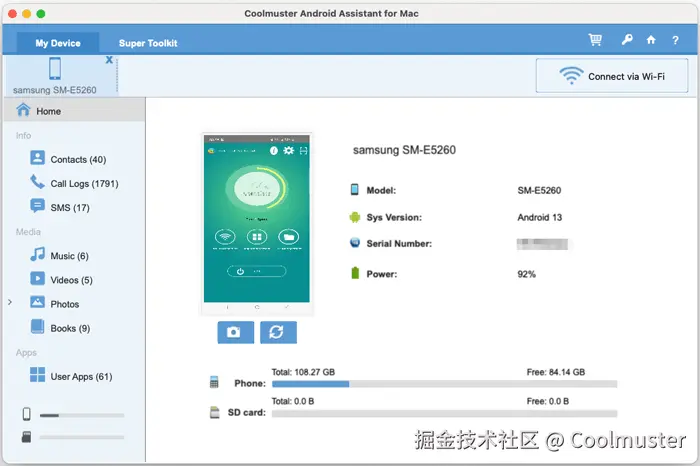This screenshot has width=700, height=466.
Task: Click the sidebar phone storage icon
Action: [x=27, y=414]
